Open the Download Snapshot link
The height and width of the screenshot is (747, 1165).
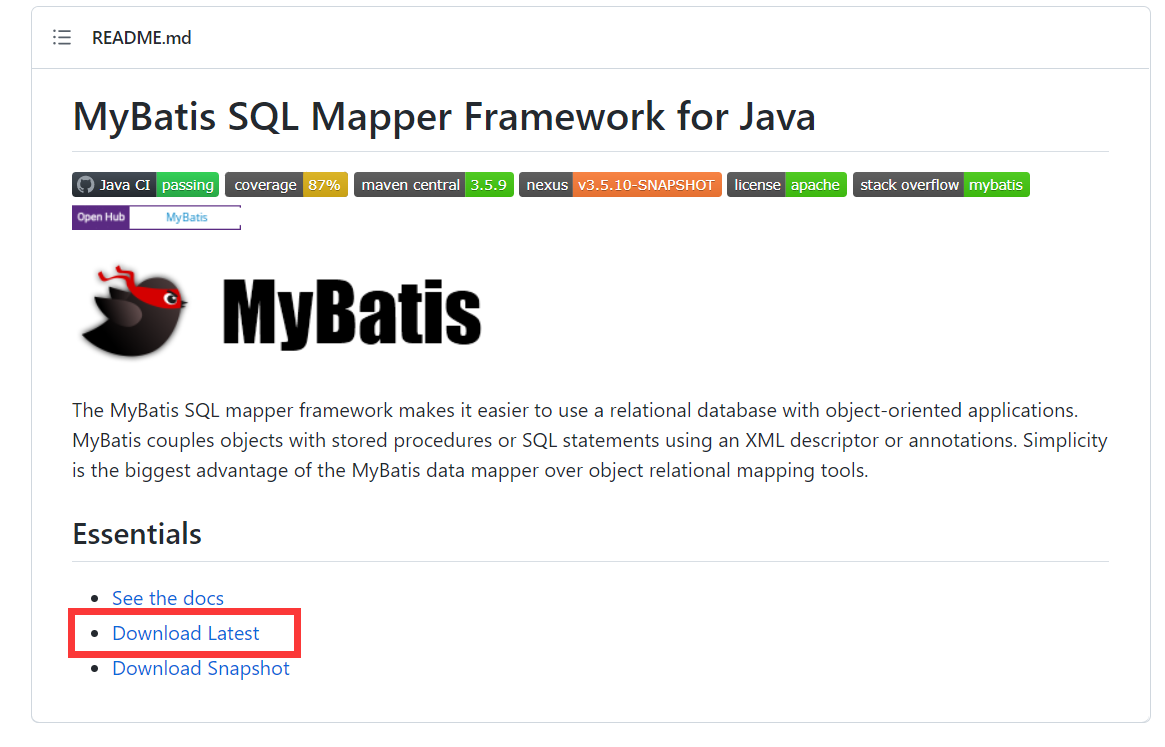201,668
